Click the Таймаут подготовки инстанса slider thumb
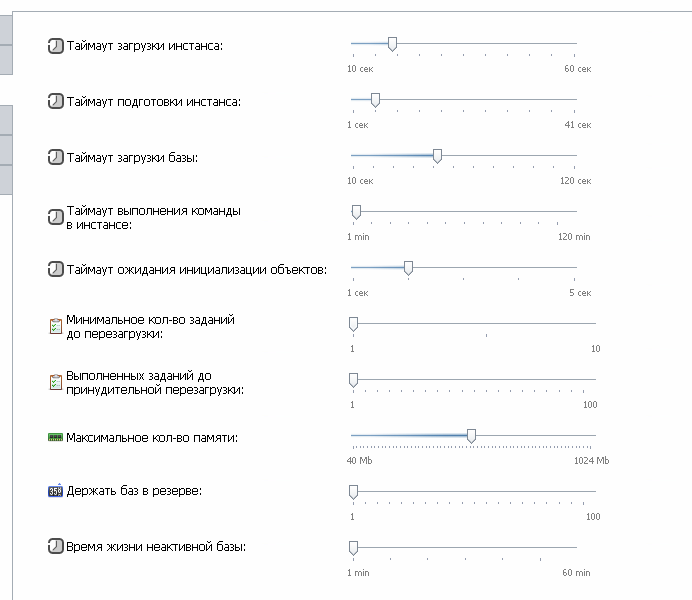 375,100
